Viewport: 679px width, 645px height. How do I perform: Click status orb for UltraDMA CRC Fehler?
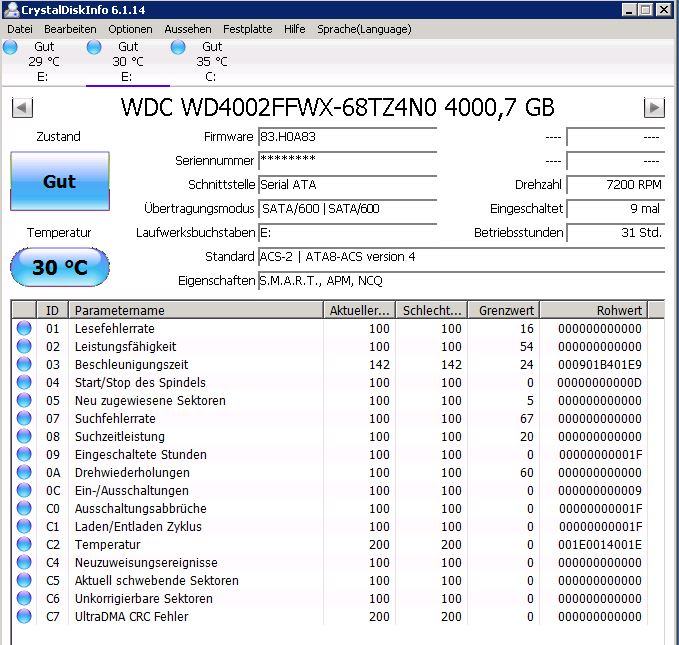pyautogui.click(x=24, y=616)
